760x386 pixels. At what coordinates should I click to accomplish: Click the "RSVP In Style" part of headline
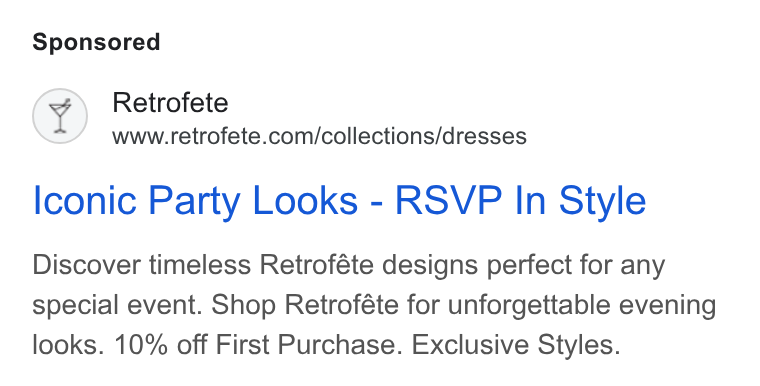click(x=521, y=200)
